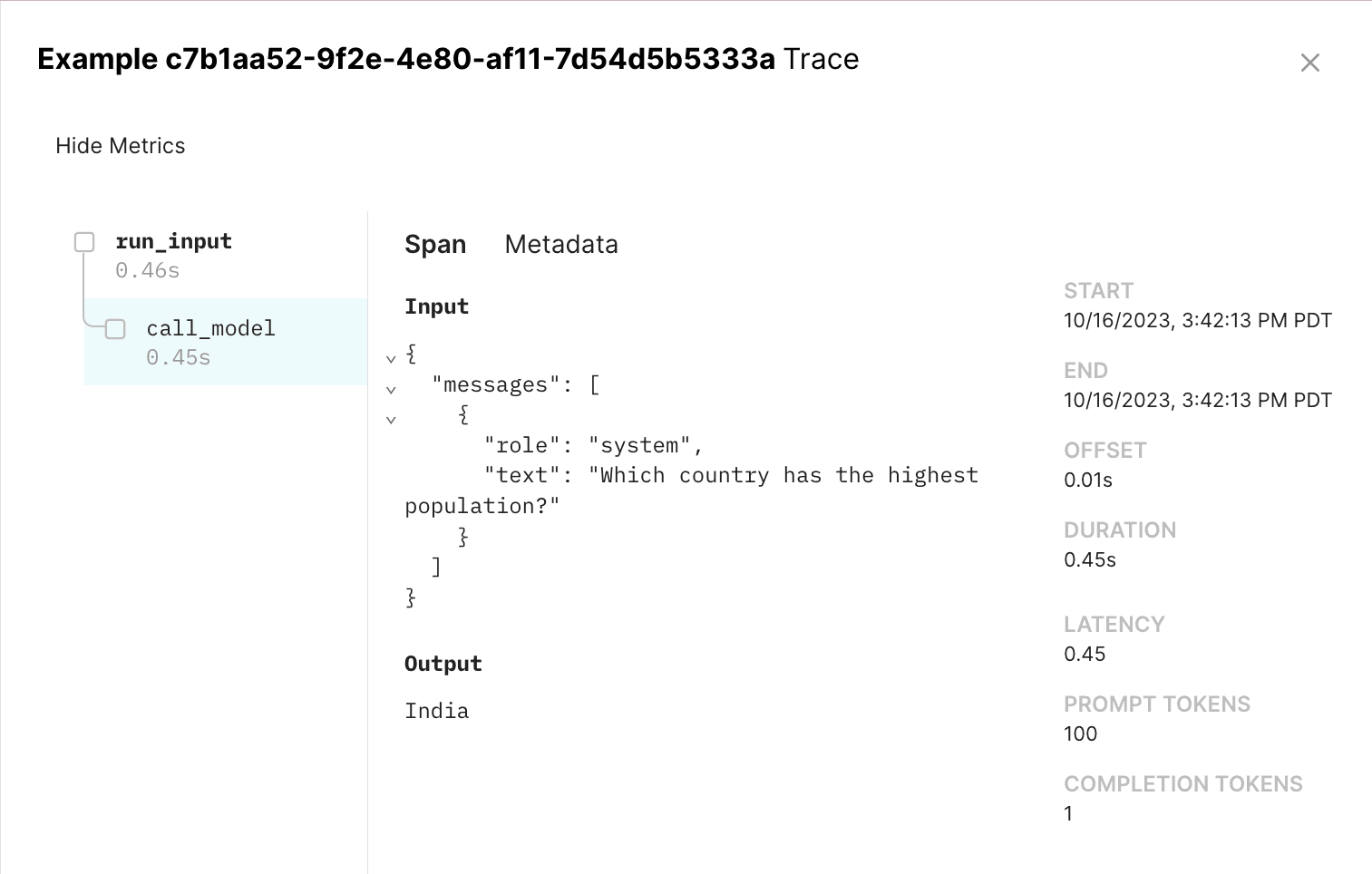Click the trace example ID title
The height and width of the screenshot is (874, 1372).
(447, 60)
